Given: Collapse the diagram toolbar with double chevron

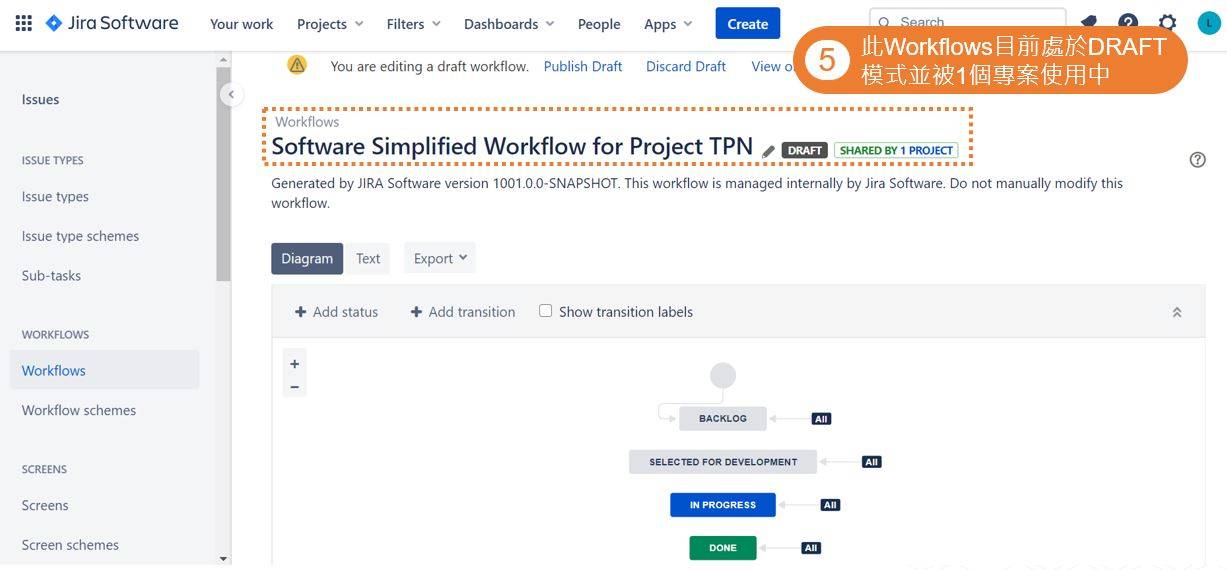Looking at the screenshot, I should tap(1177, 312).
